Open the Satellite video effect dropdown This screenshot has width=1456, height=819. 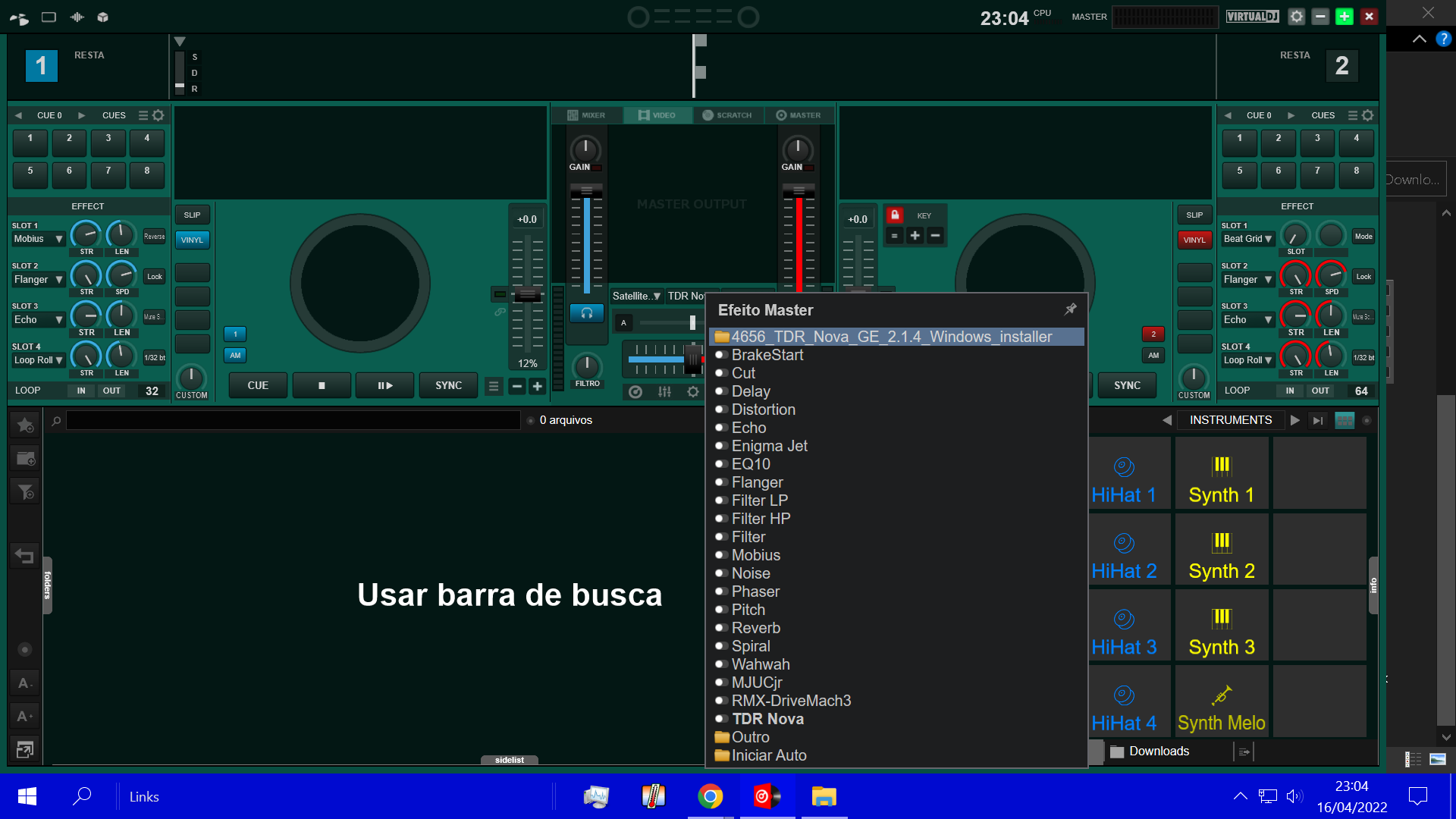tap(636, 296)
